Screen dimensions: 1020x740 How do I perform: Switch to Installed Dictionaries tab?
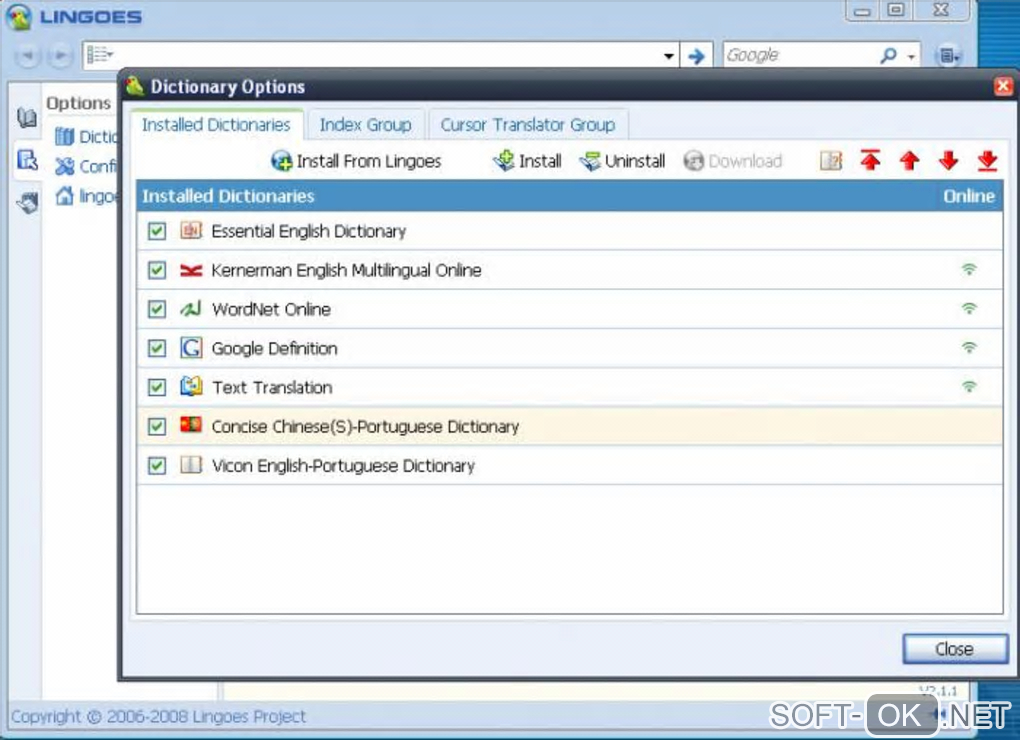click(x=216, y=124)
